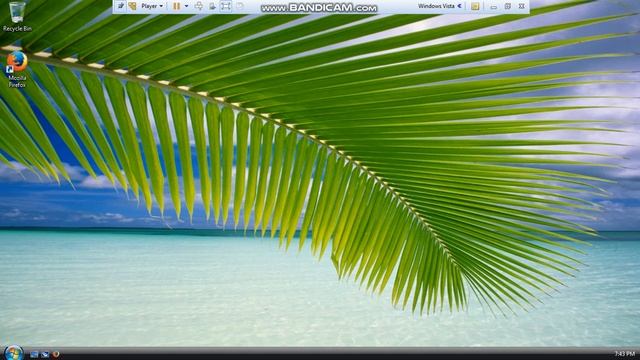The height and width of the screenshot is (360, 640).
Task: Close the VMware Player window
Action: pos(521,7)
